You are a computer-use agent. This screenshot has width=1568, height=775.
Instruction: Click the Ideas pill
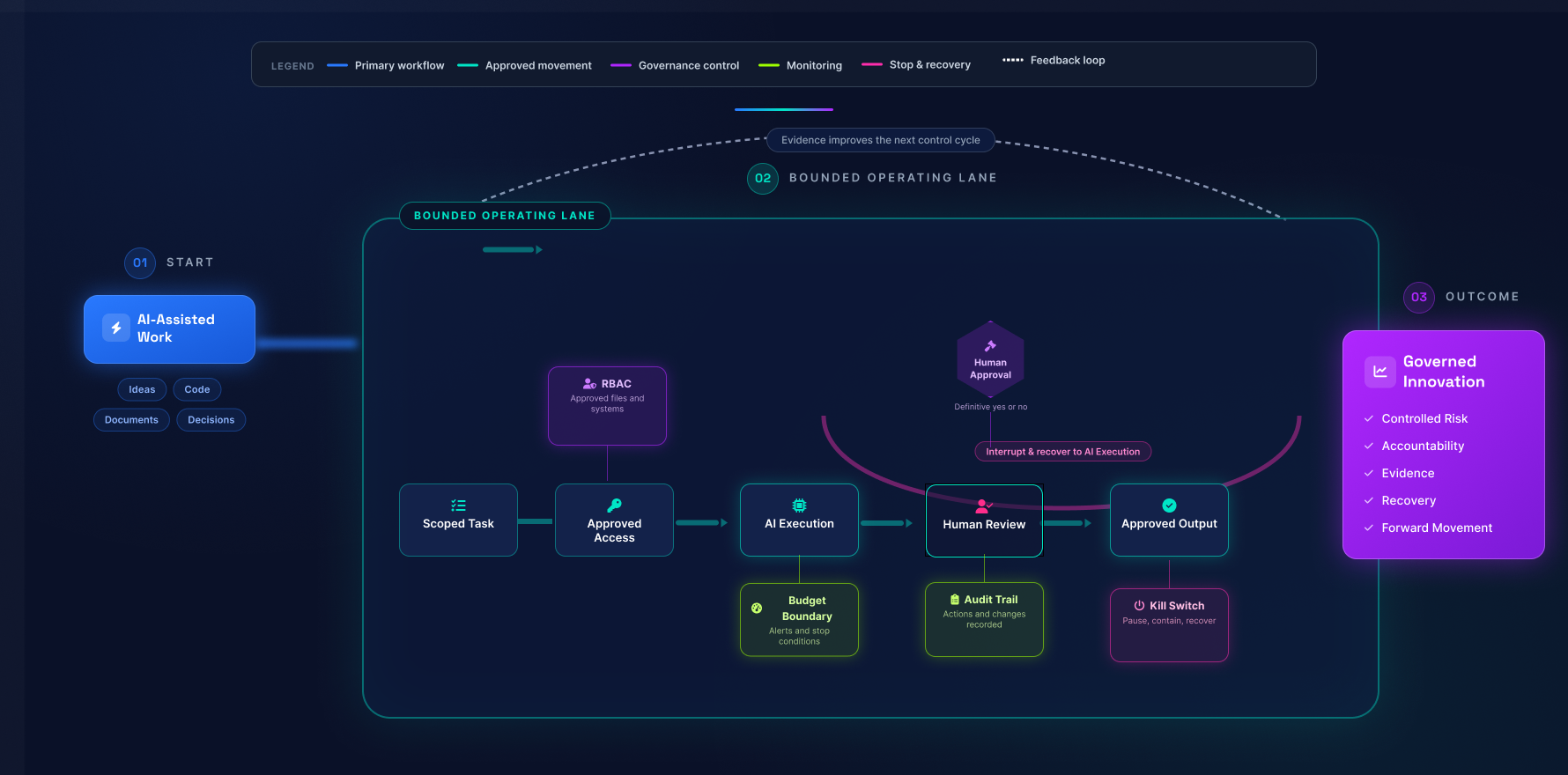142,389
